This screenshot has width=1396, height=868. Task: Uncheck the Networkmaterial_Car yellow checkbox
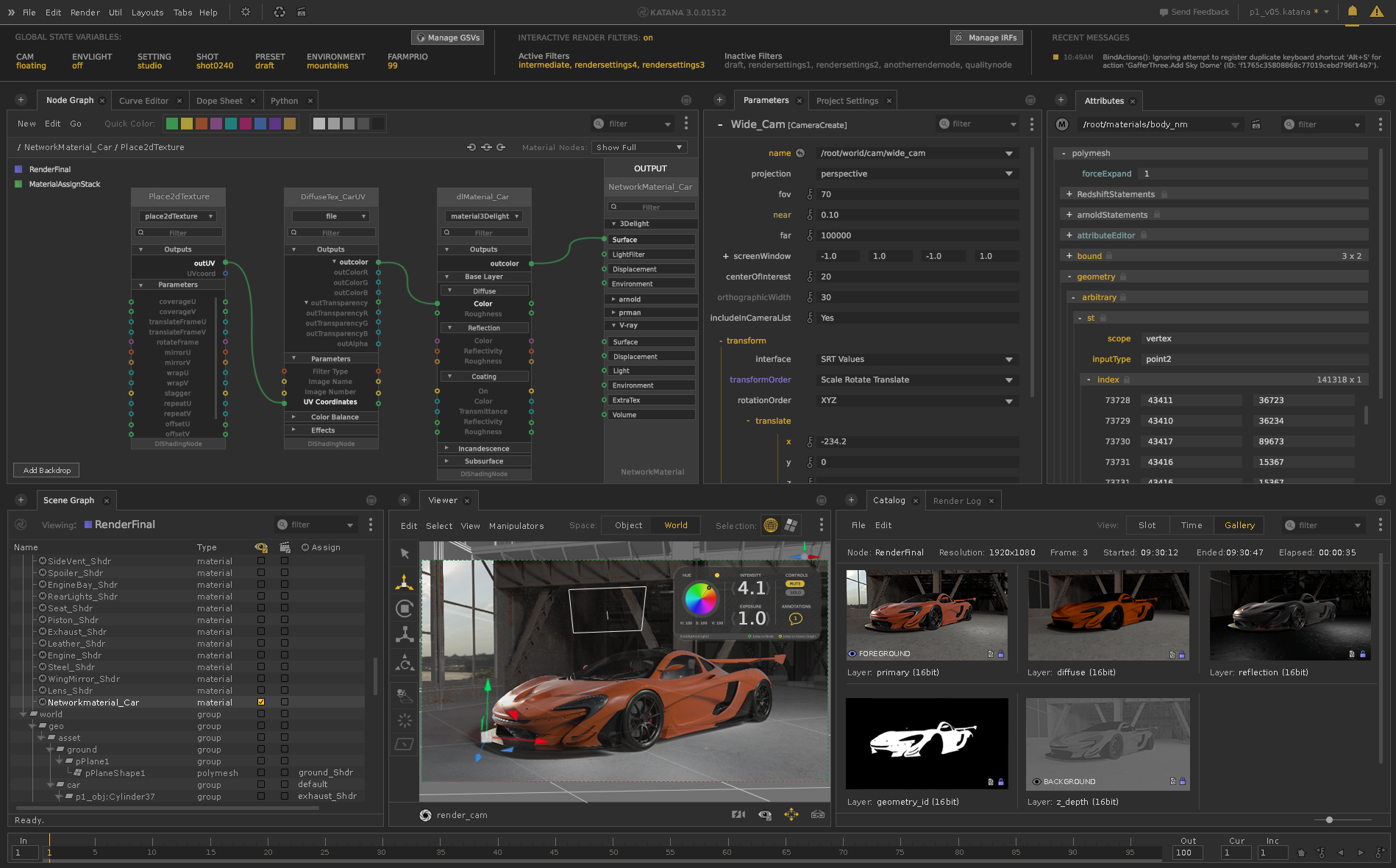[261, 702]
